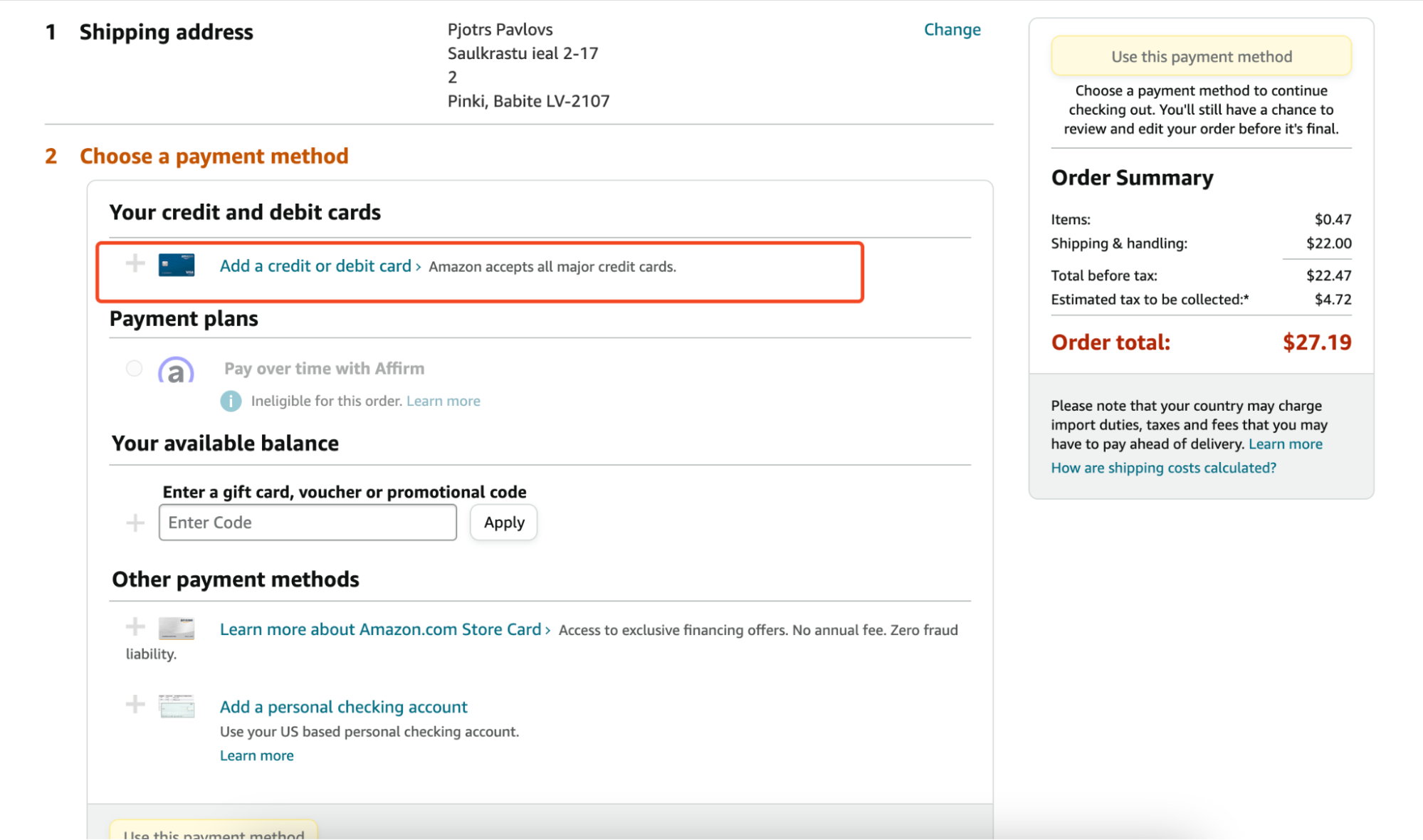Apply the gift card code

point(504,523)
